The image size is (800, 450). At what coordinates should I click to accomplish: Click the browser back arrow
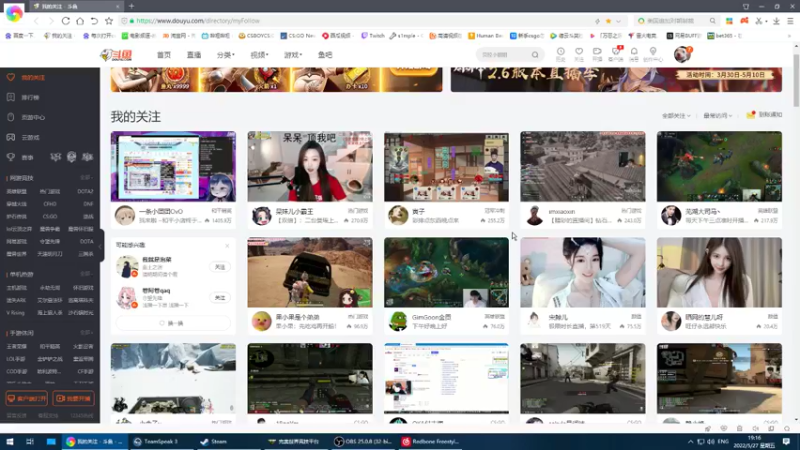pos(36,21)
